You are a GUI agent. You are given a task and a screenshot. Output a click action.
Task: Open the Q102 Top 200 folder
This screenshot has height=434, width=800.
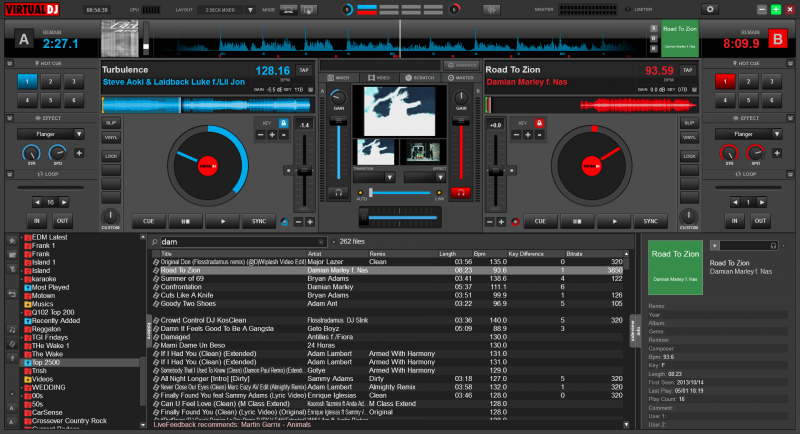click(53, 312)
